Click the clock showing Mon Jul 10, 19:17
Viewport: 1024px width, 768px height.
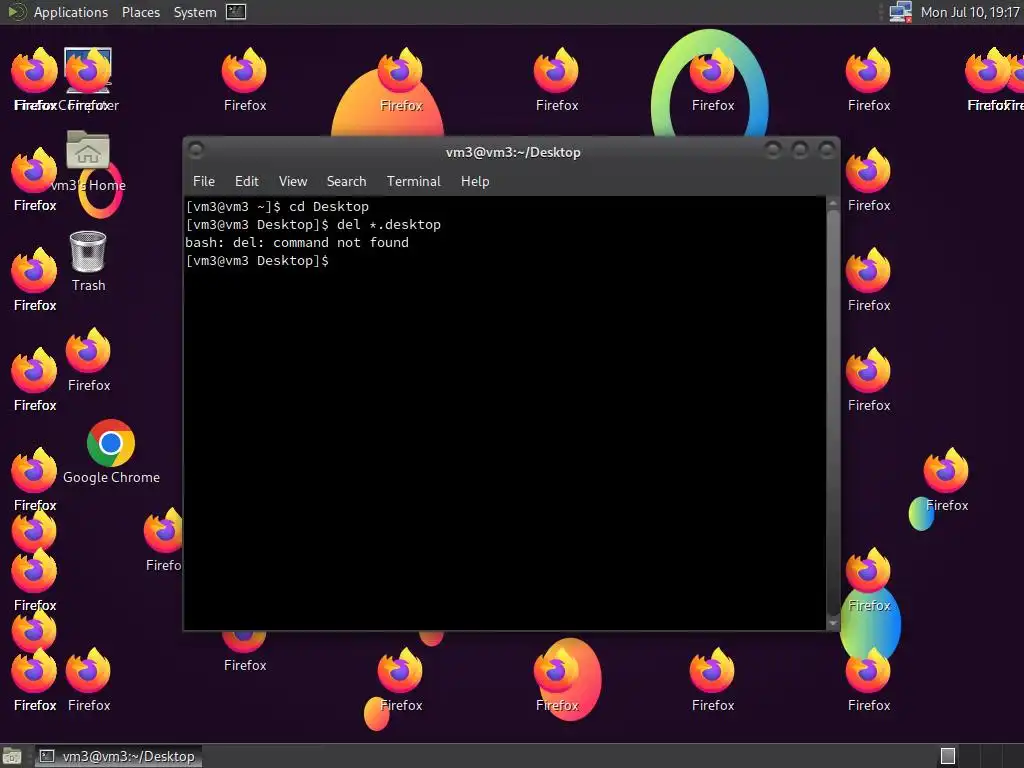pyautogui.click(x=970, y=12)
